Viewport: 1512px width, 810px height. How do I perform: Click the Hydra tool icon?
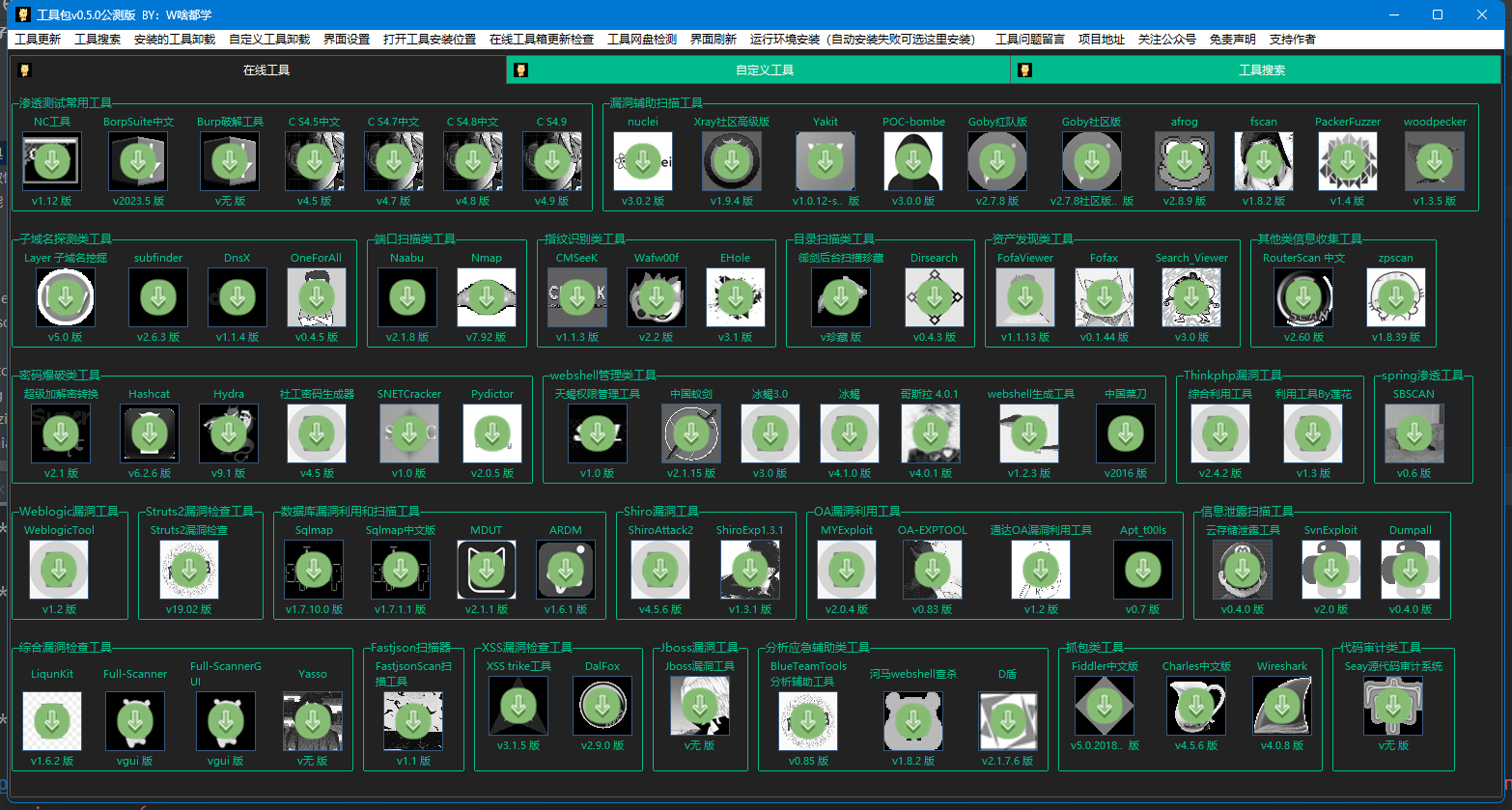point(229,433)
